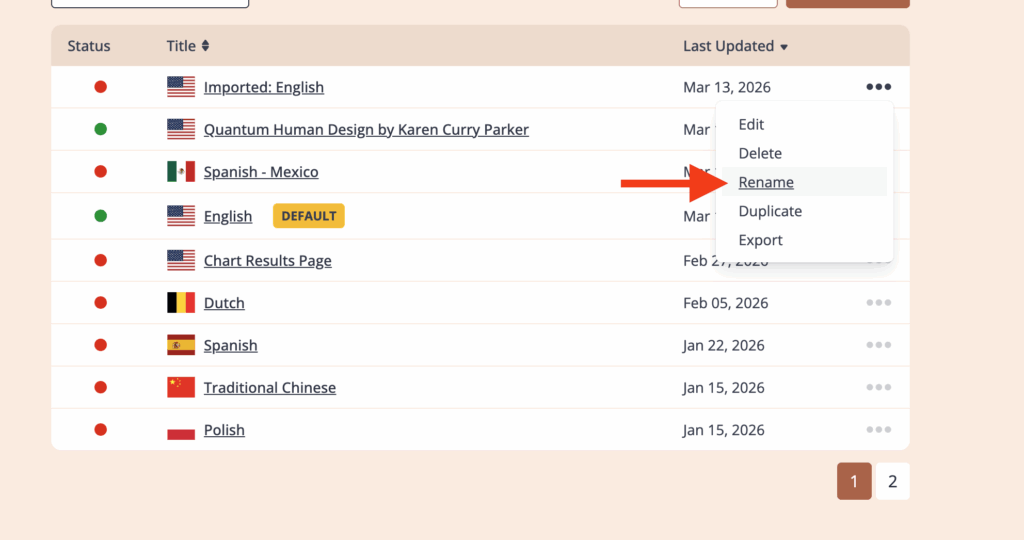Open three-dot menu for Dutch row

tap(878, 303)
